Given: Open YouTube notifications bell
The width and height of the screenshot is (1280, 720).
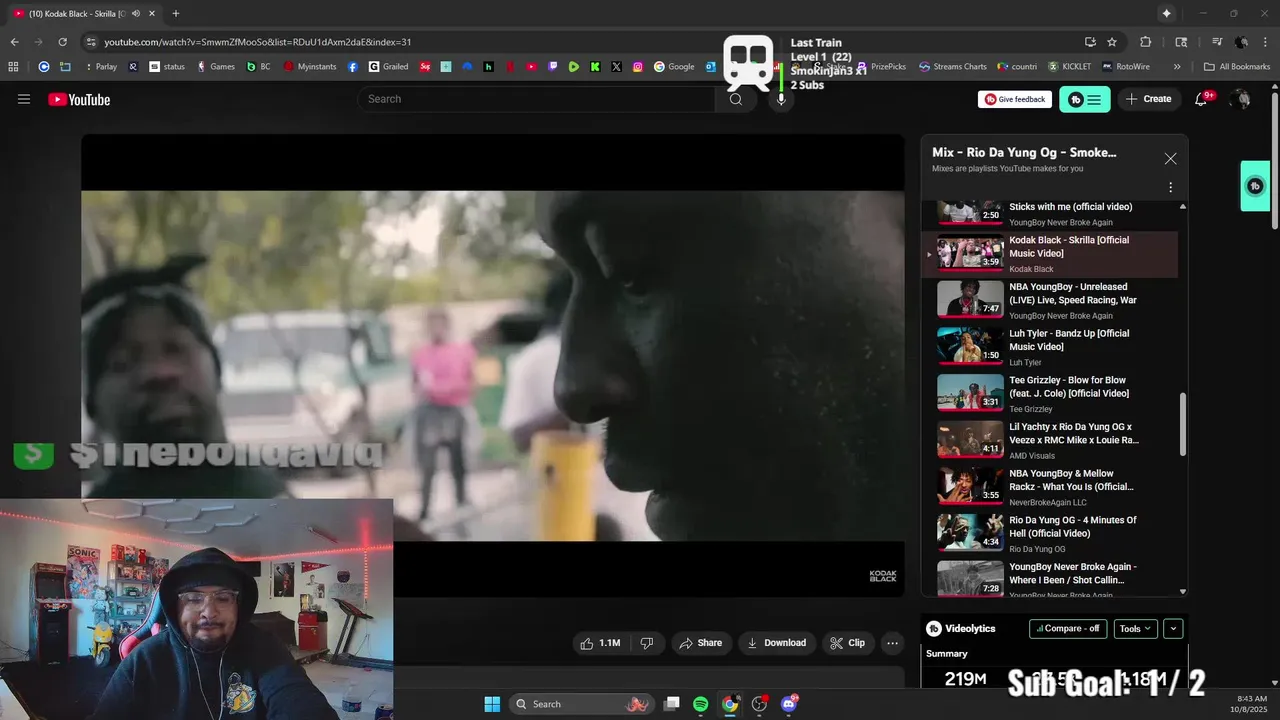Looking at the screenshot, I should (1202, 99).
